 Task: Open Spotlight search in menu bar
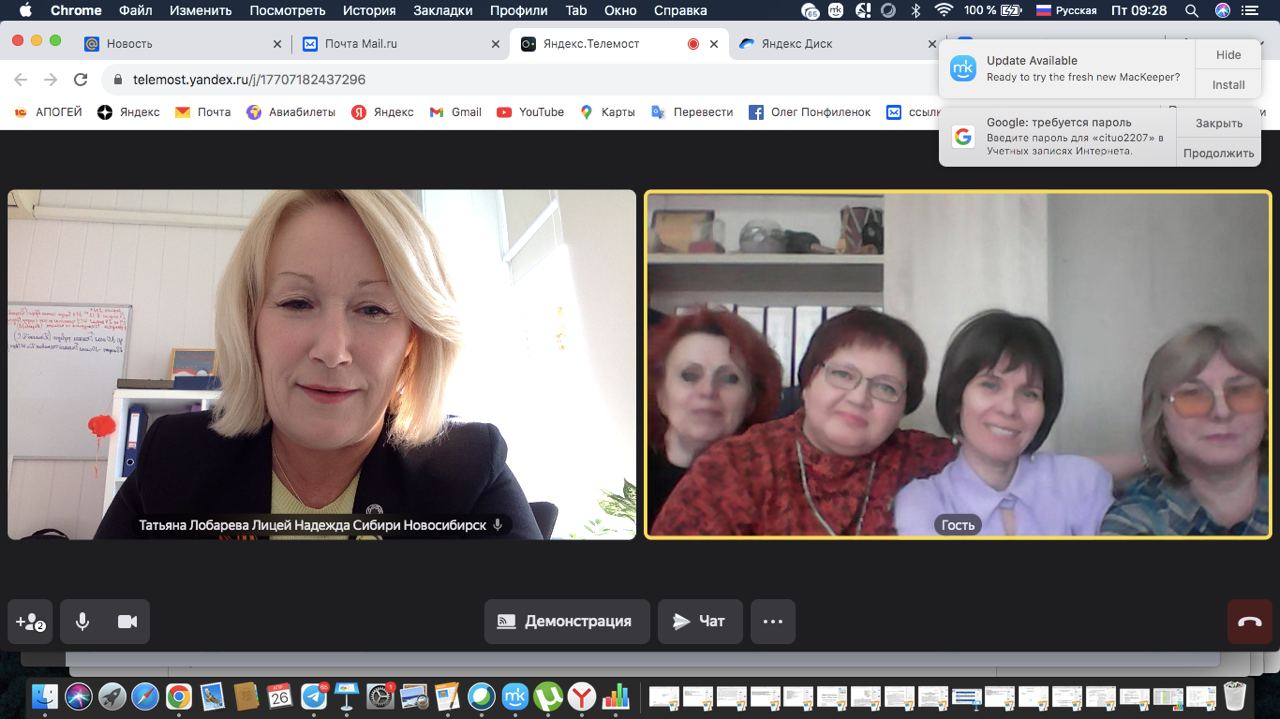pos(1191,11)
